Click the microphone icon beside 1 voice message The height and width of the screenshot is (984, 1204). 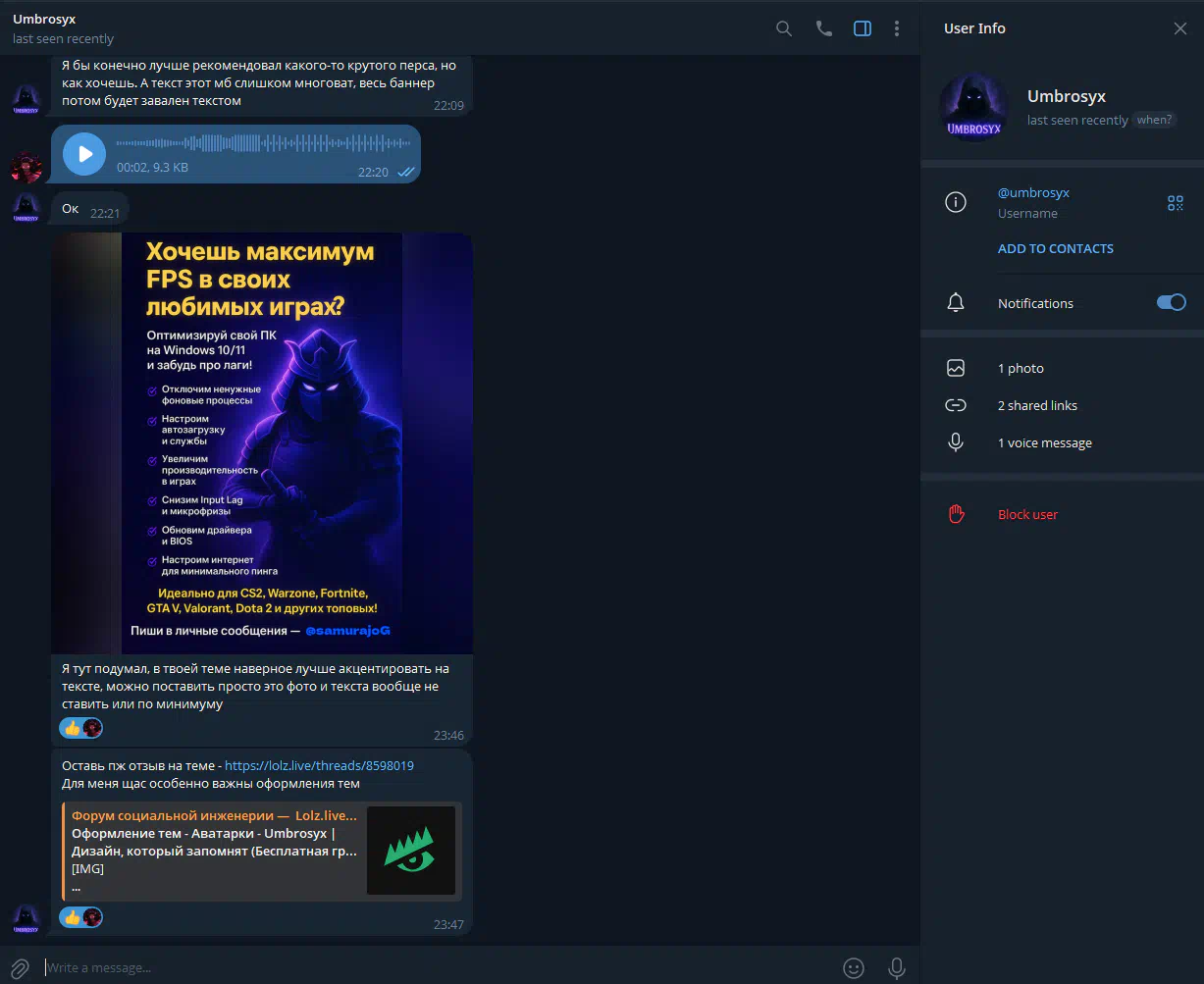(x=956, y=442)
